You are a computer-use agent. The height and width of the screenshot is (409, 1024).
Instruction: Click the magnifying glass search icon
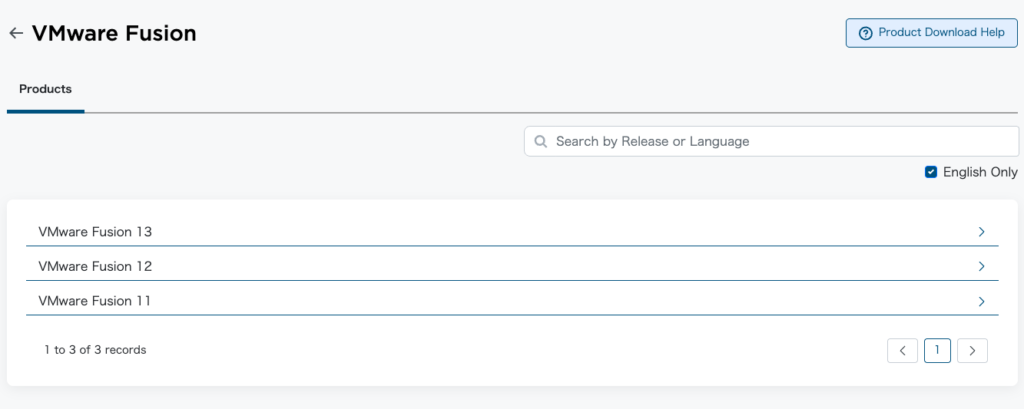[x=541, y=141]
